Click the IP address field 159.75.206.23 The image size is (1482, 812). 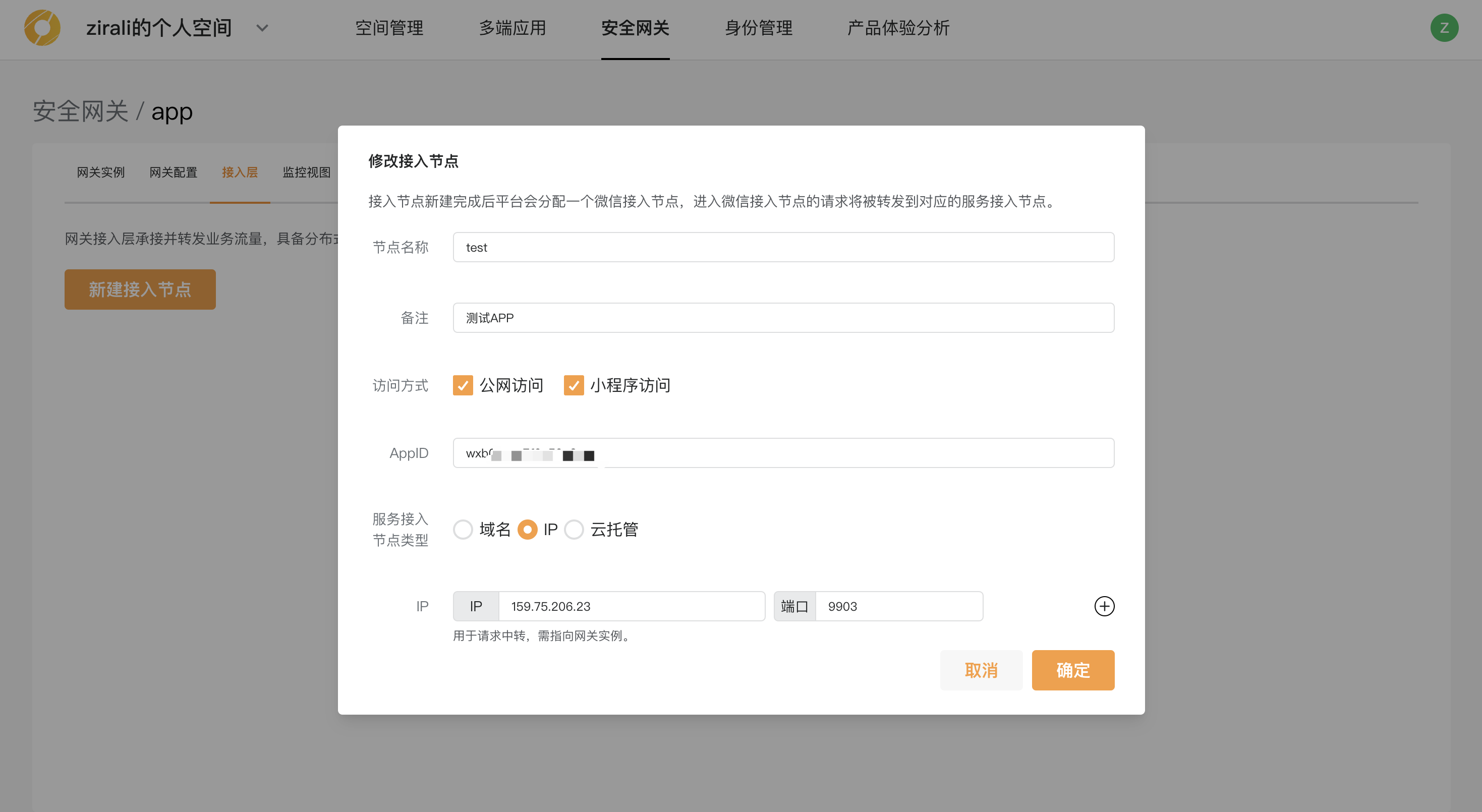tap(631, 606)
